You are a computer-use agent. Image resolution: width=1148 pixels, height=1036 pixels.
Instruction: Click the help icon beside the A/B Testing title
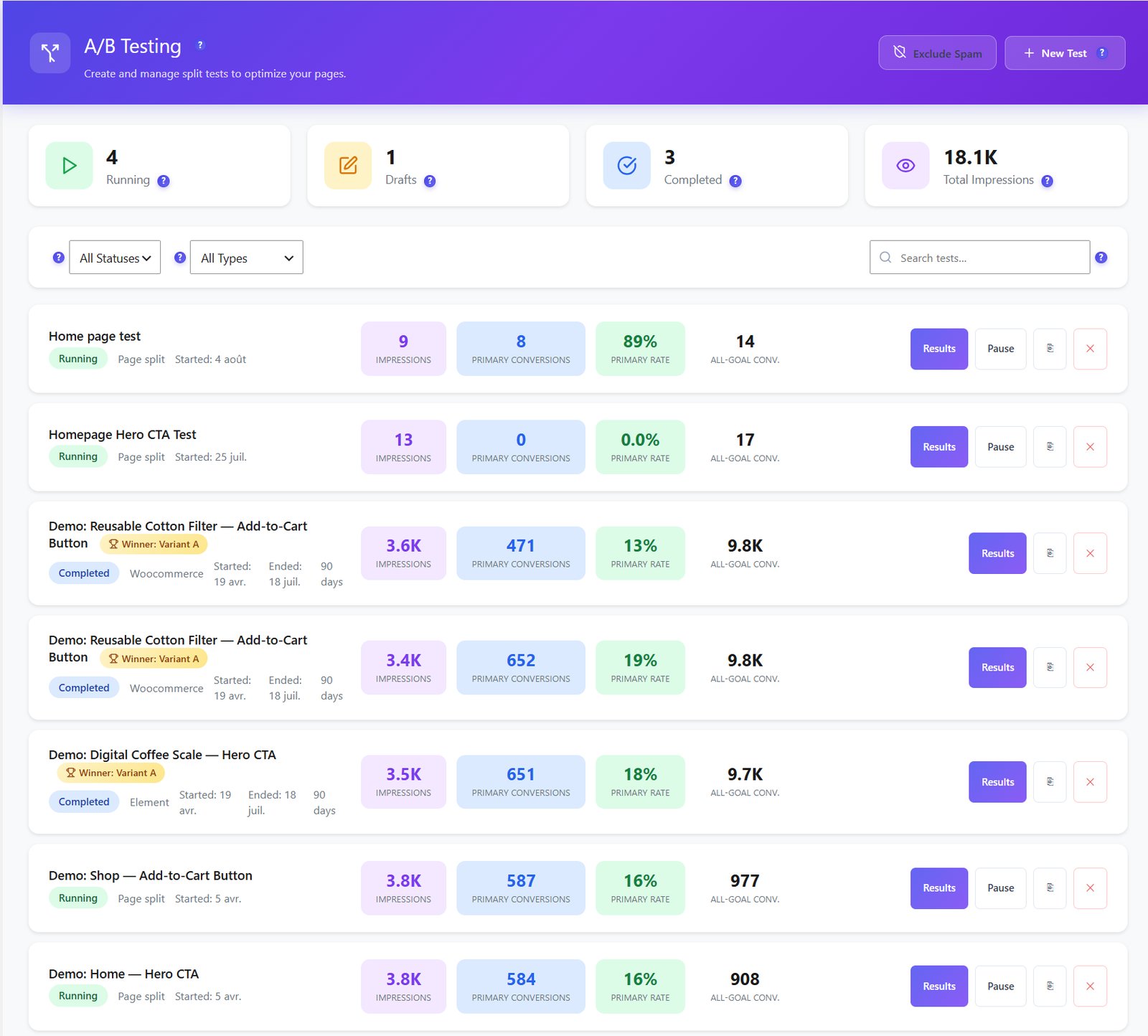200,45
